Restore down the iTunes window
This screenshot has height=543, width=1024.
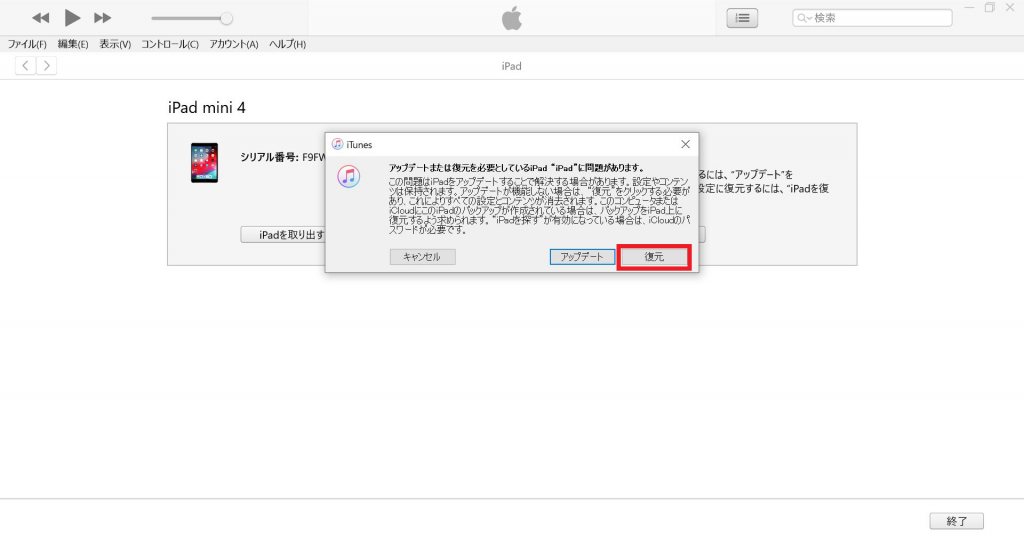tap(990, 8)
